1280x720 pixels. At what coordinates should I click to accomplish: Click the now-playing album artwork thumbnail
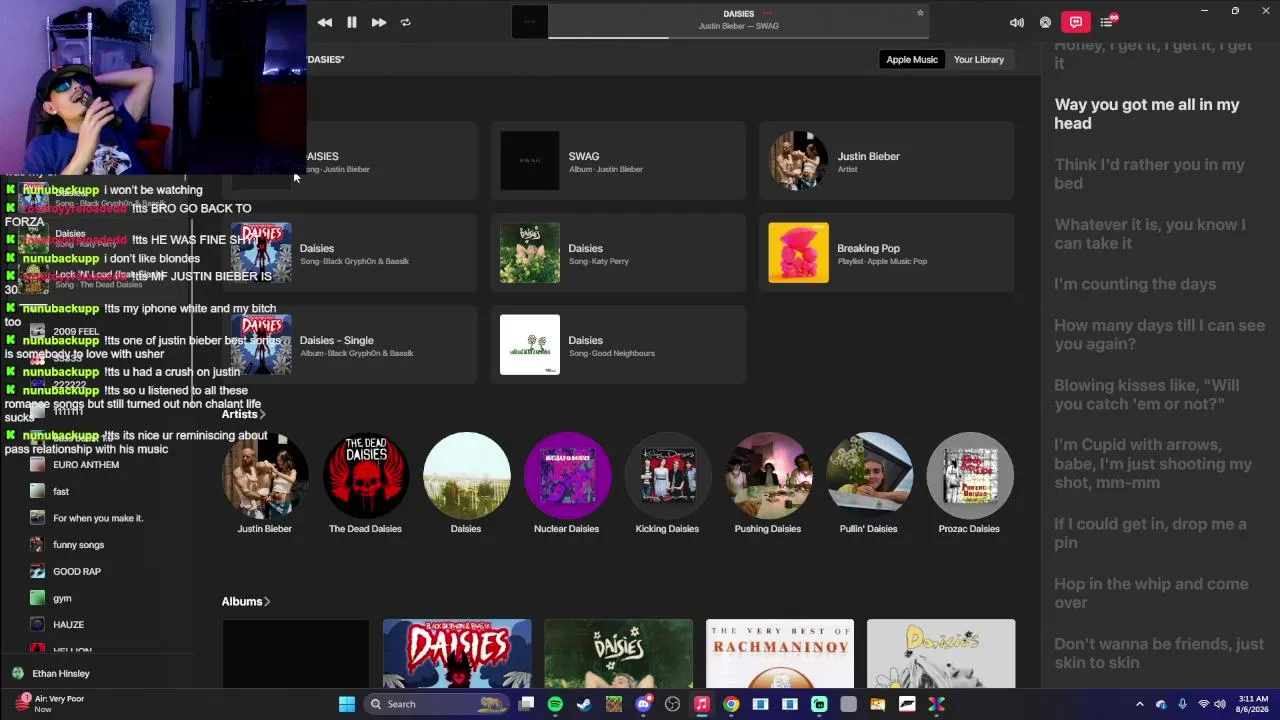click(530, 22)
